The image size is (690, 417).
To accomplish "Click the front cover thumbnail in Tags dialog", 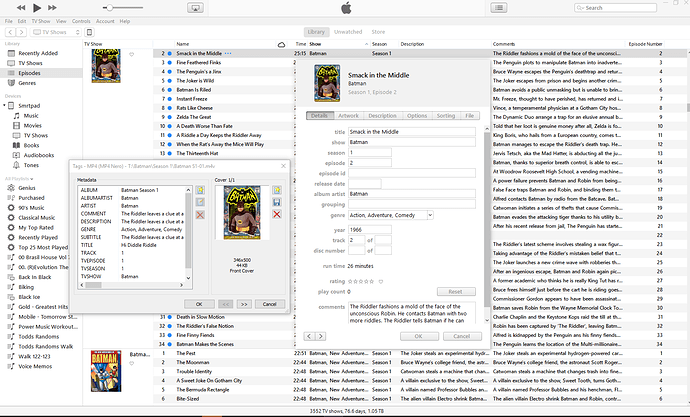I will pos(242,212).
